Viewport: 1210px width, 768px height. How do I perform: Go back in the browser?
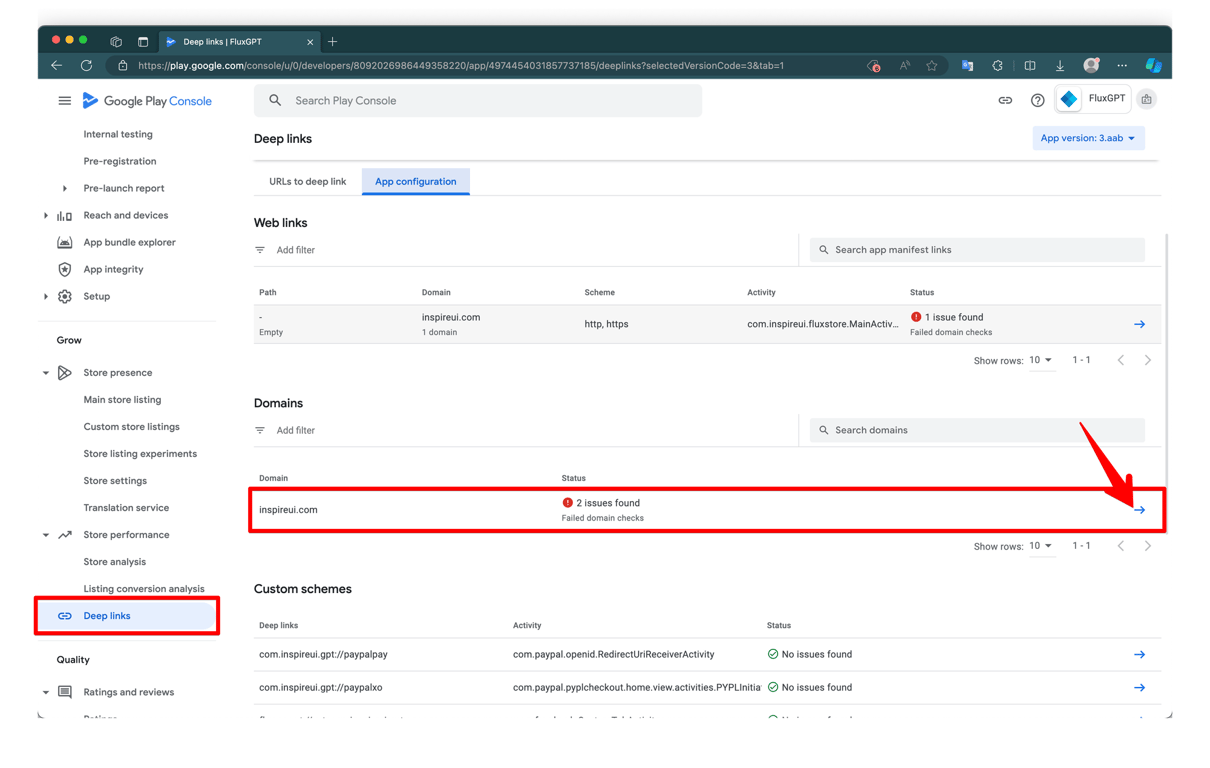(x=56, y=66)
